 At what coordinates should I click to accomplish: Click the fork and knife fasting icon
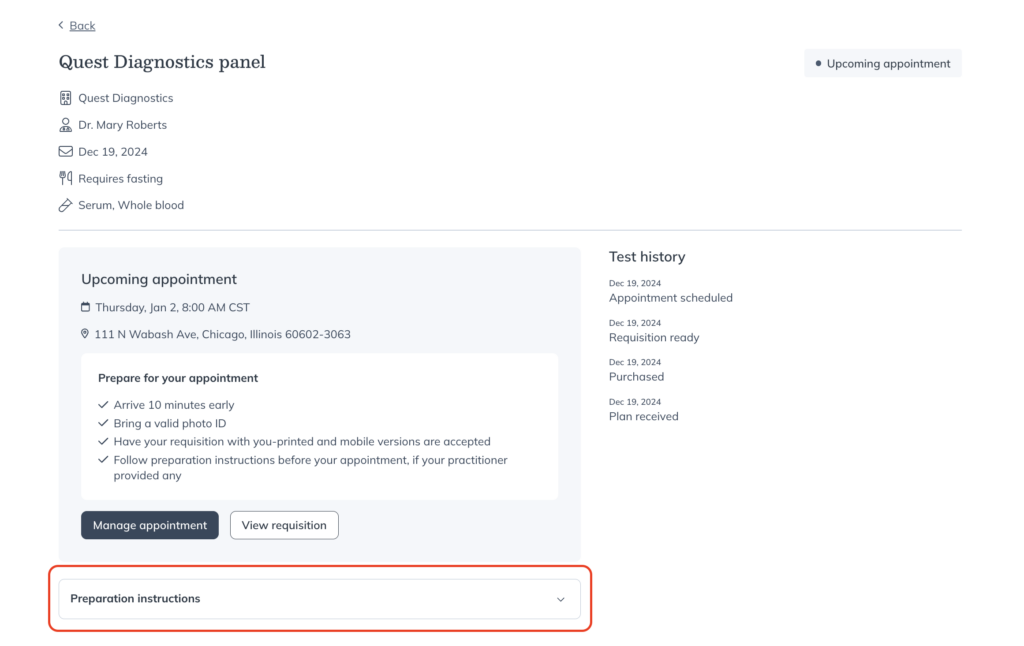[66, 179]
